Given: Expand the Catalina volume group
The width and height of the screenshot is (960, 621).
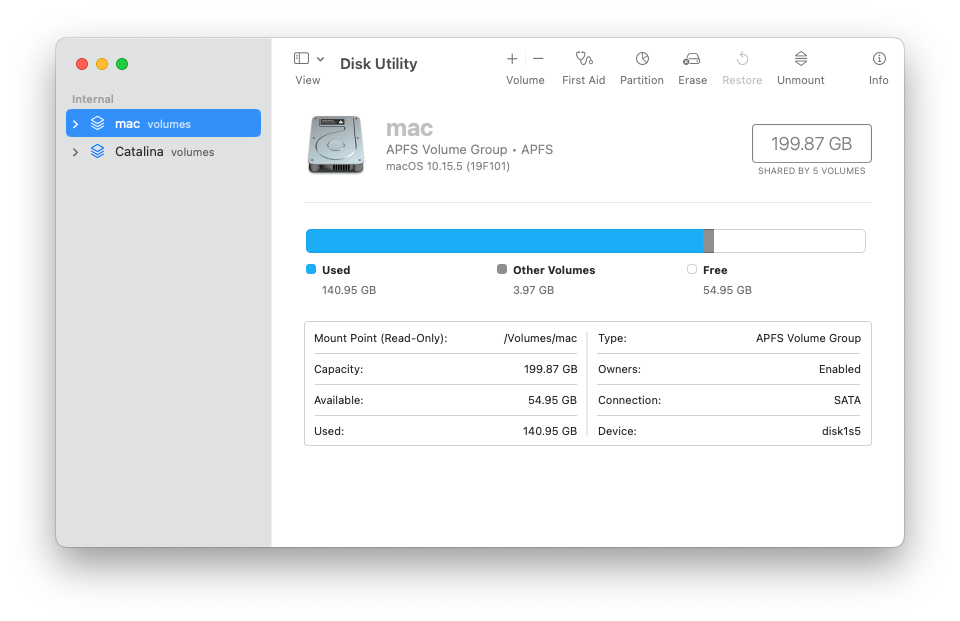Looking at the screenshot, I should 75,152.
